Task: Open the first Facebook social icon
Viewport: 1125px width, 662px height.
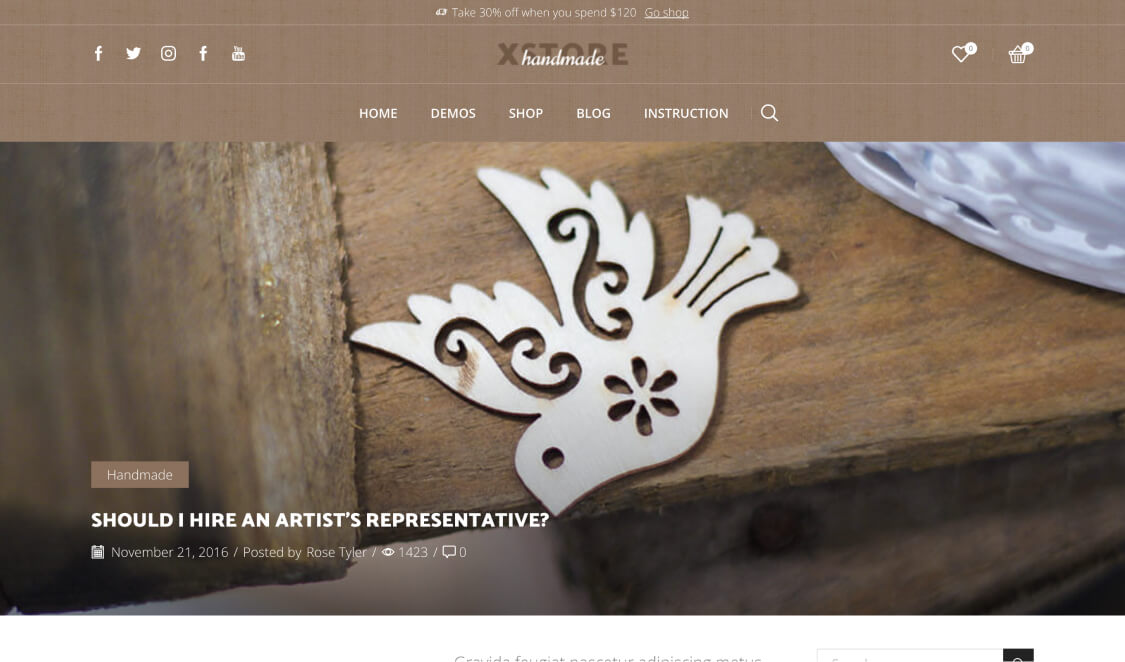Action: 98,54
